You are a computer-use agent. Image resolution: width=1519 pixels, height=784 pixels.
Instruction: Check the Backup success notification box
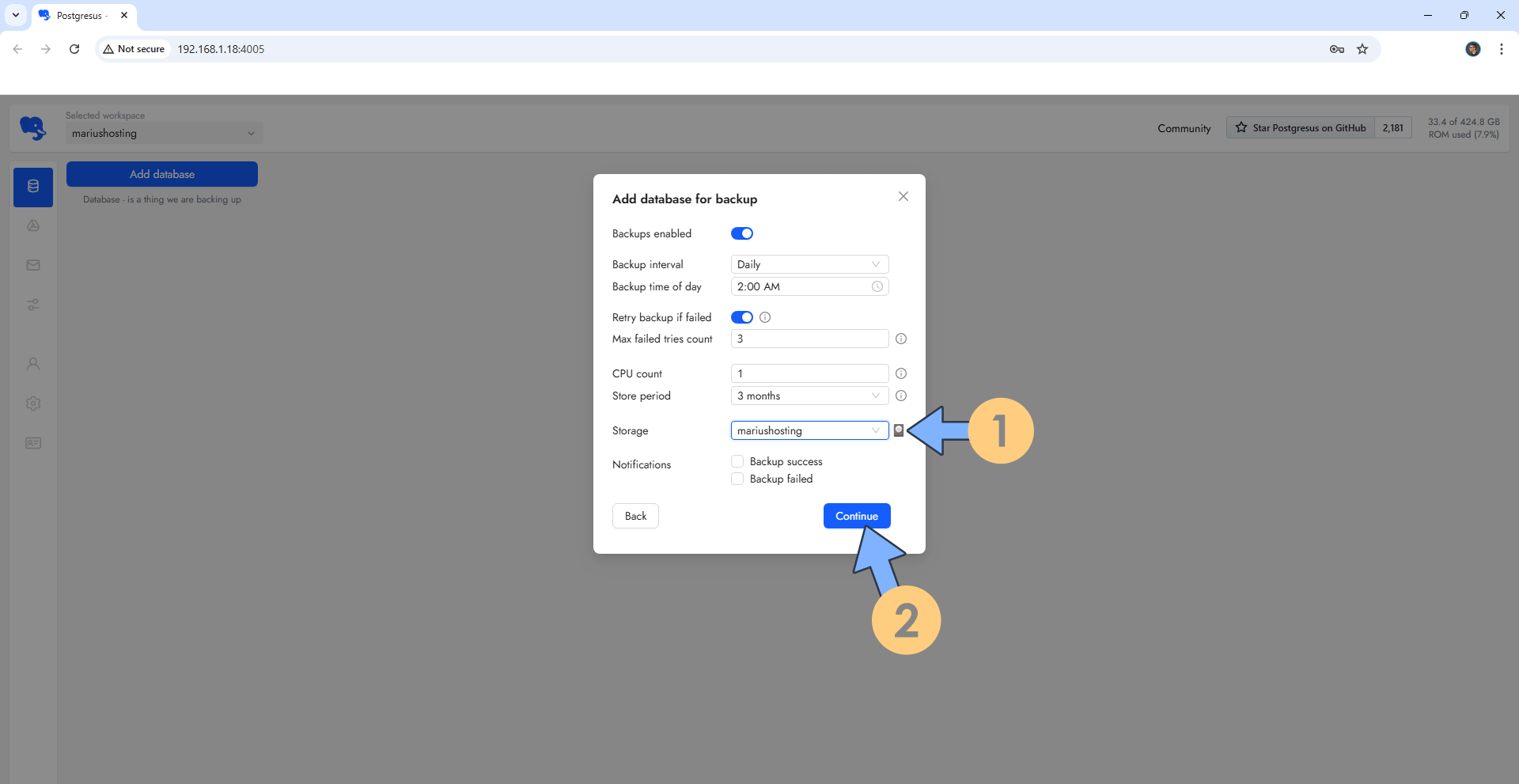tap(737, 461)
